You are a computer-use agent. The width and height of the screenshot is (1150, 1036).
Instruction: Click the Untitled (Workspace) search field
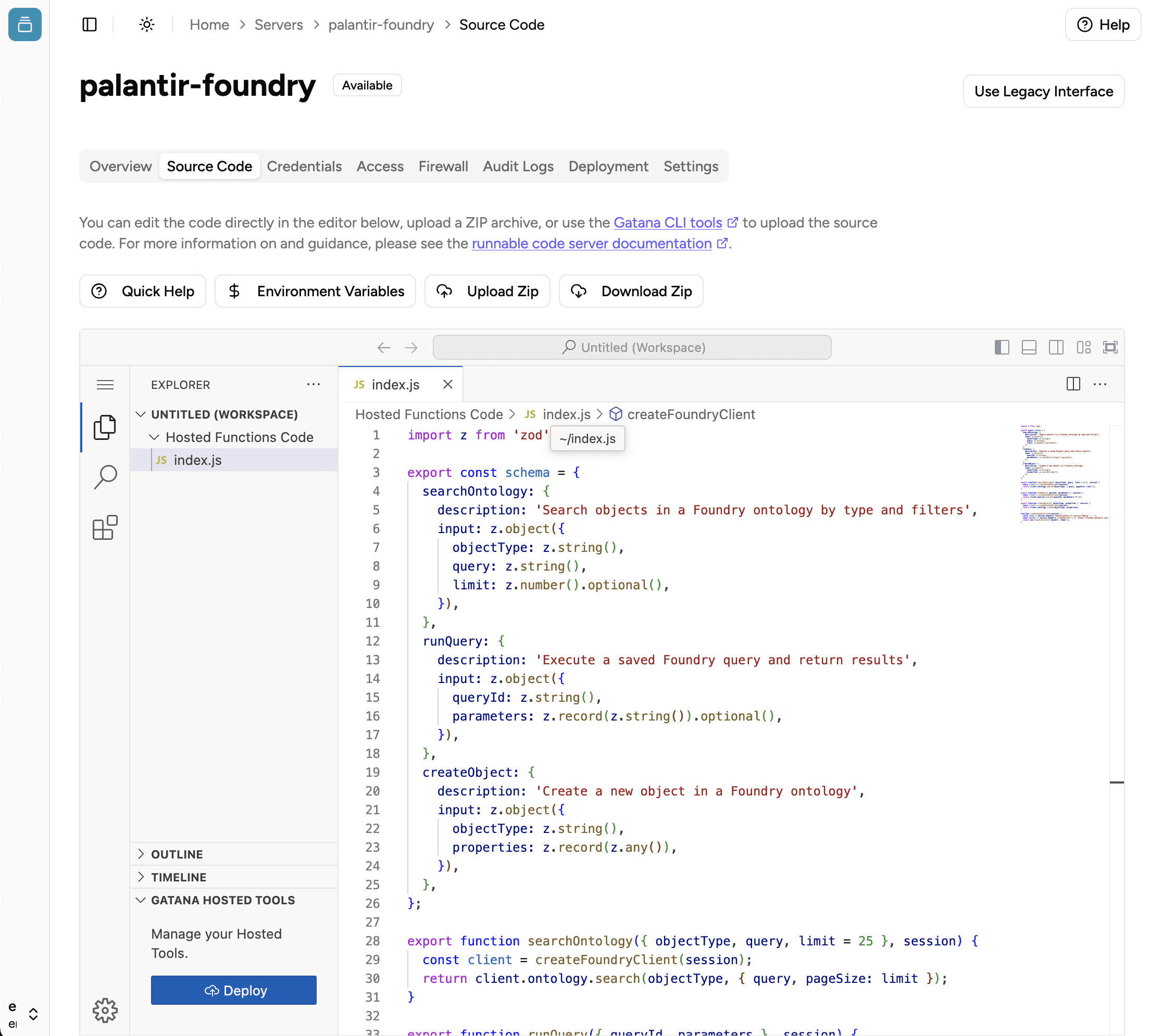click(632, 347)
